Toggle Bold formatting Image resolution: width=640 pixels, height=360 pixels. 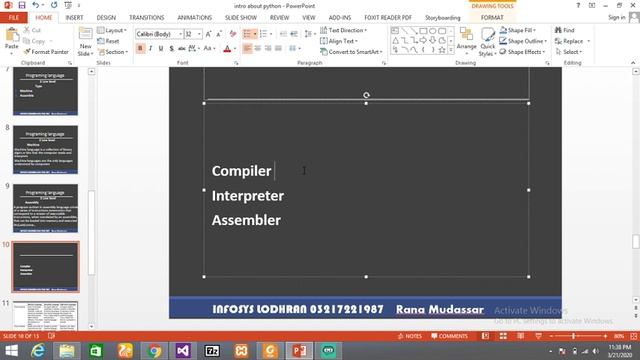140,49
